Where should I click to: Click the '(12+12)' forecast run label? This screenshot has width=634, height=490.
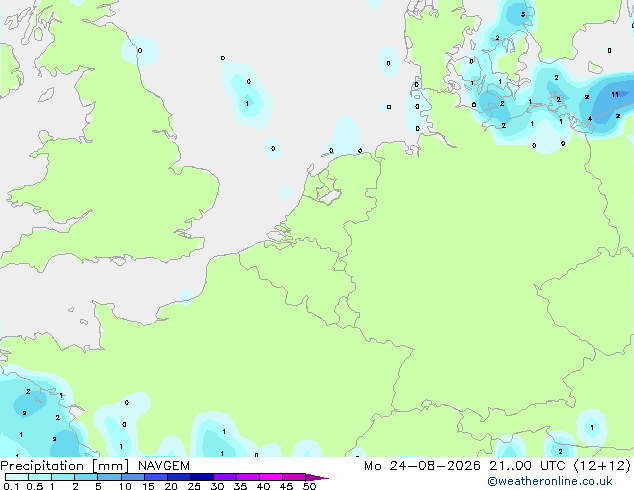click(x=602, y=466)
